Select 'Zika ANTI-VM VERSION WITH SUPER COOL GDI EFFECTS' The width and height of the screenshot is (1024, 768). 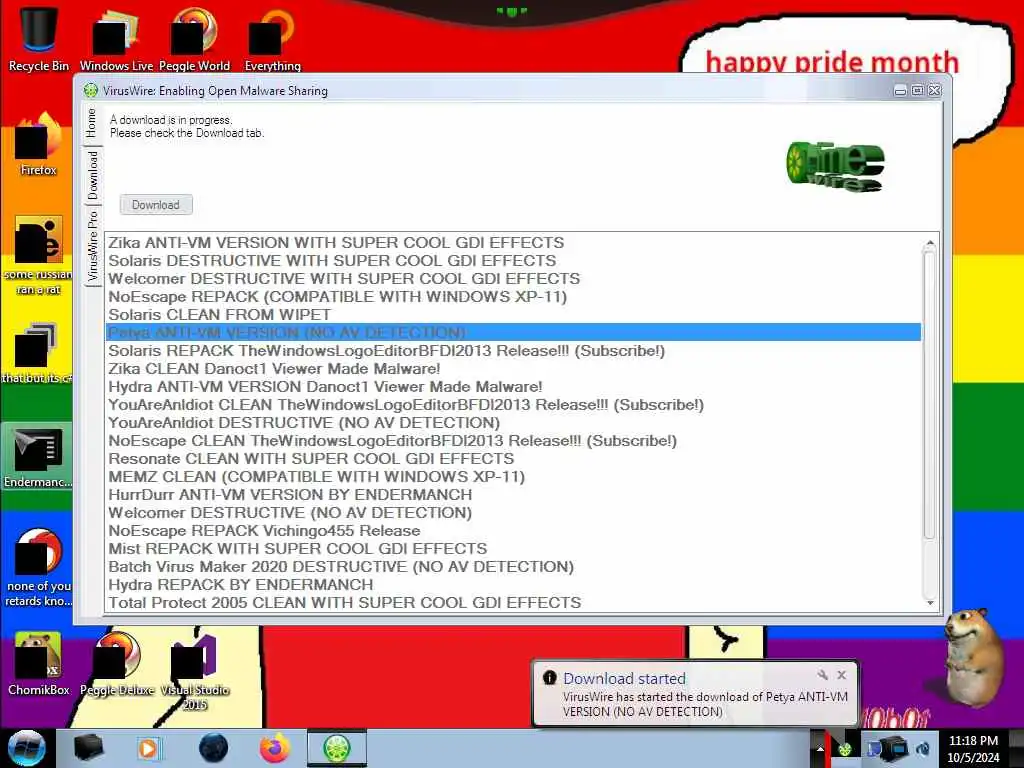click(513, 242)
